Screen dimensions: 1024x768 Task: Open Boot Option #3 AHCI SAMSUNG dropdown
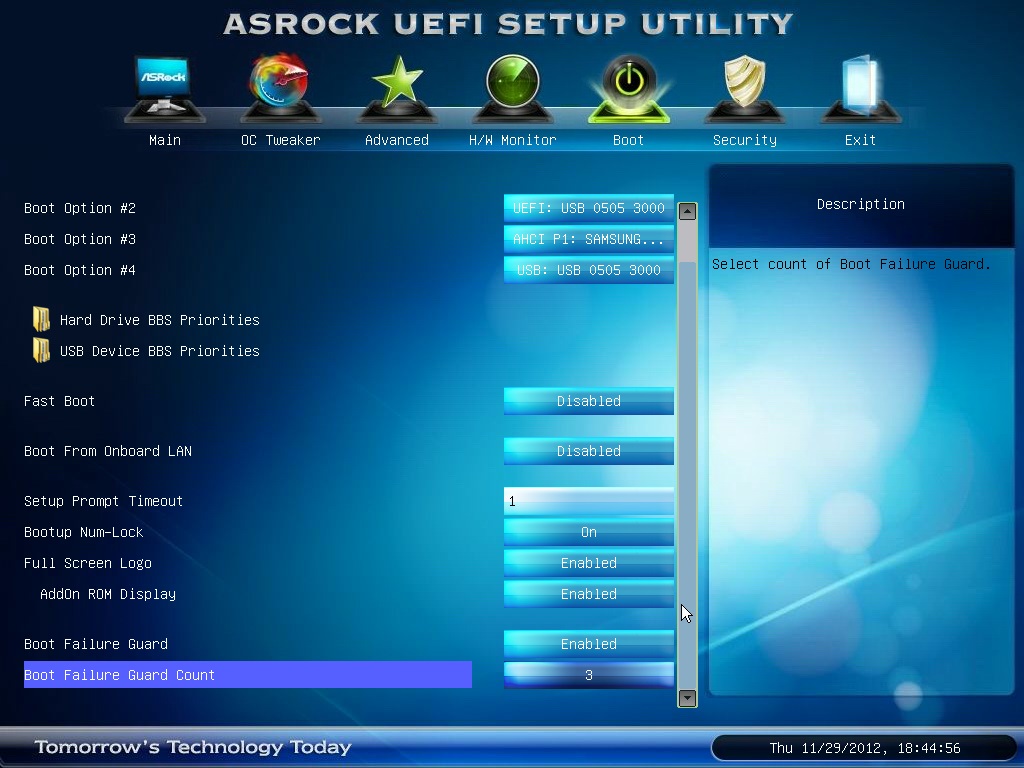point(589,239)
